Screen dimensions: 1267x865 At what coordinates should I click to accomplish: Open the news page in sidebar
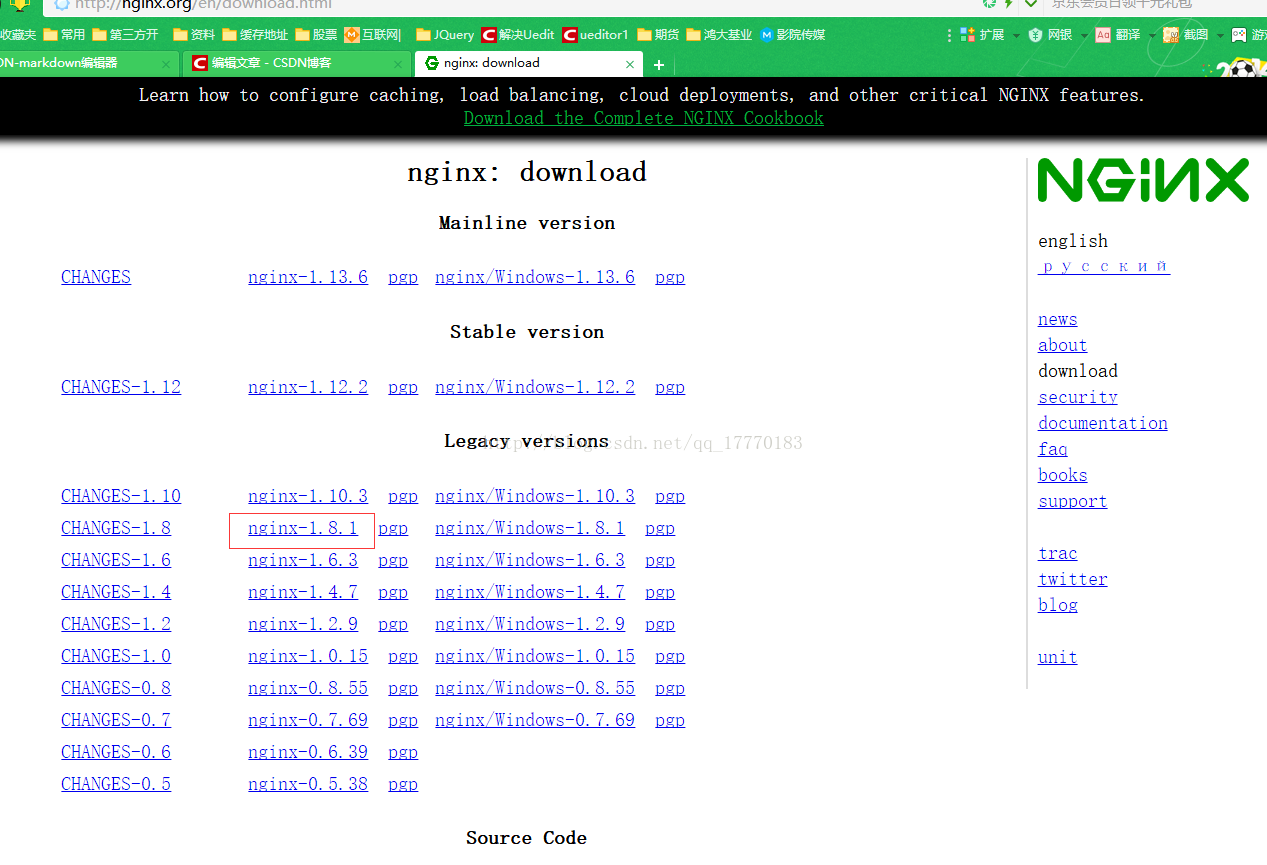click(1057, 319)
